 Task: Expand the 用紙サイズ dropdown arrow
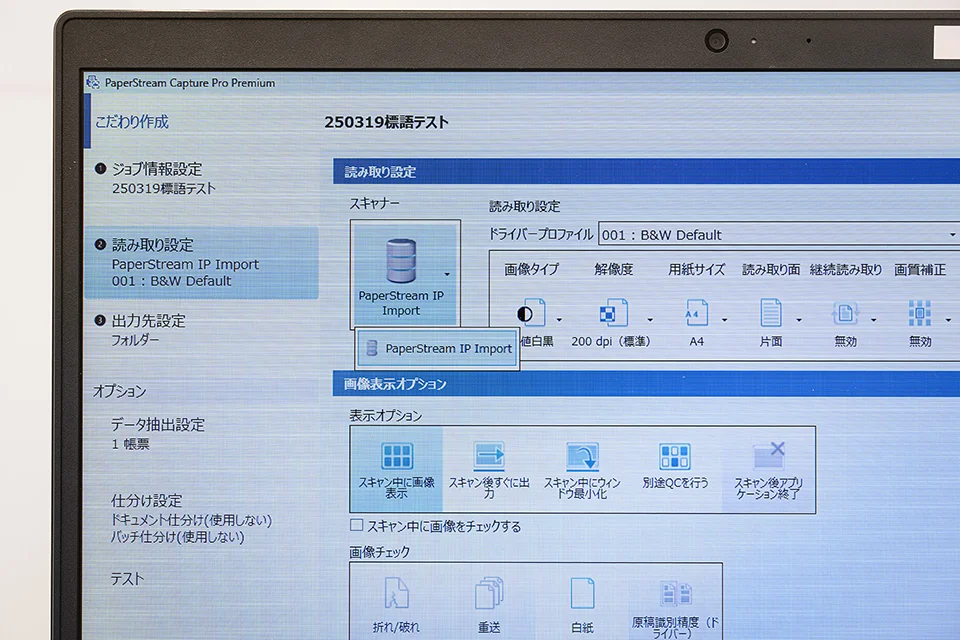(724, 320)
